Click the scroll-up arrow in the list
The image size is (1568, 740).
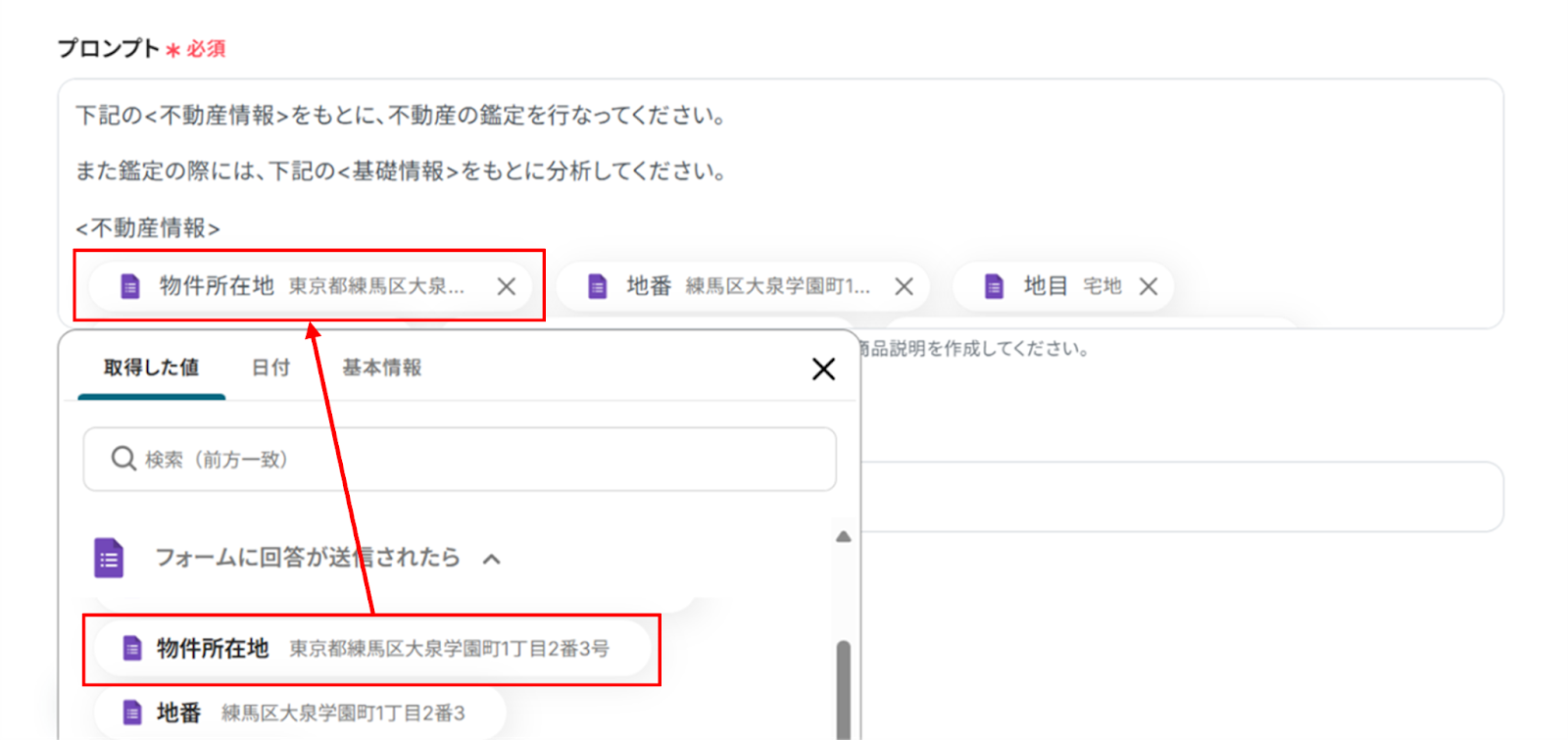[x=843, y=536]
